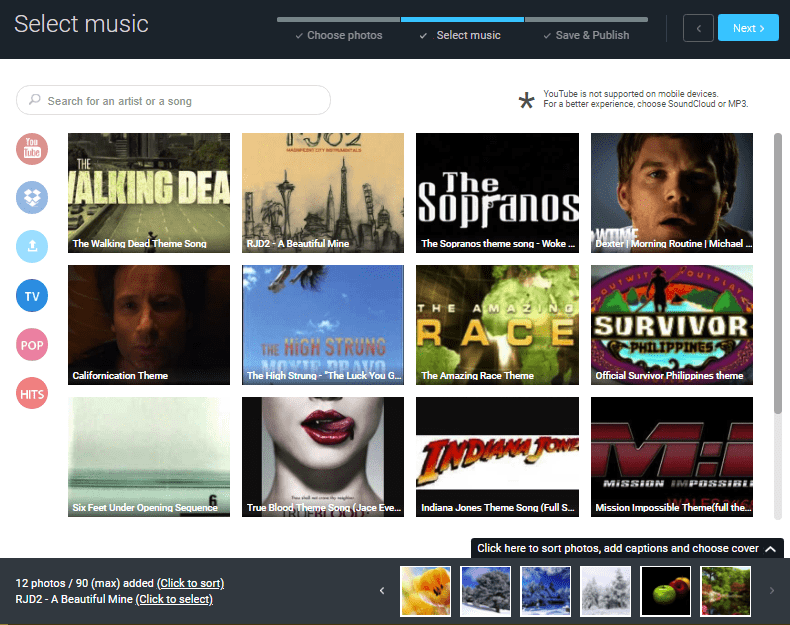This screenshot has width=790, height=625.
Task: Go back with the previous step arrow
Action: click(x=698, y=28)
